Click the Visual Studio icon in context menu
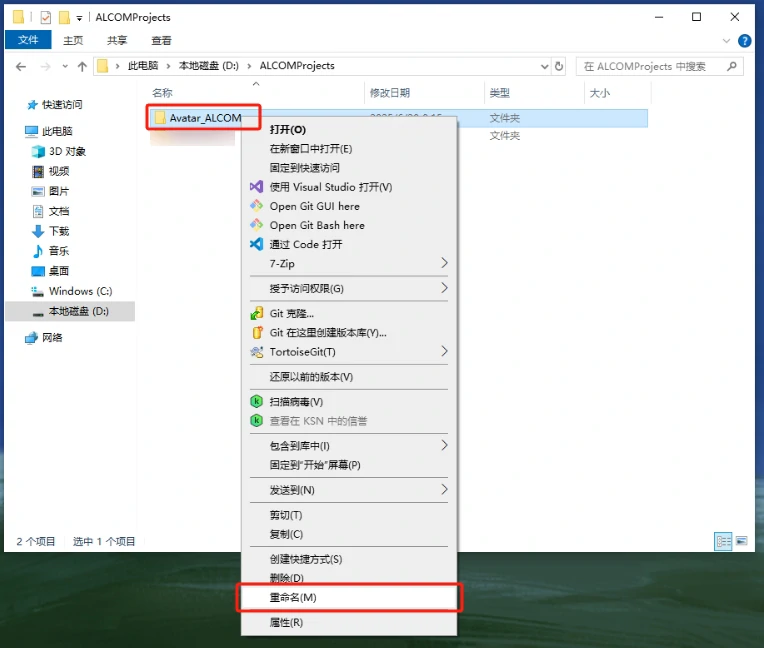 [256, 187]
